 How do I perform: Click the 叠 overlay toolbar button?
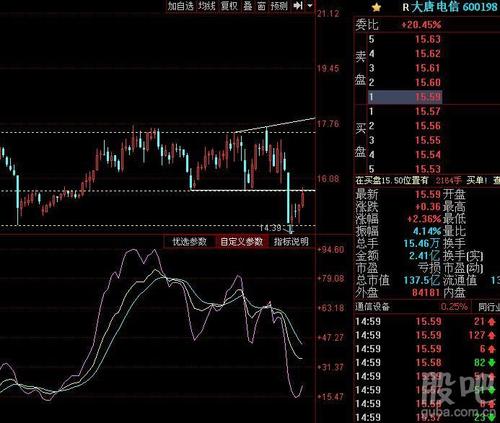tap(248, 6)
